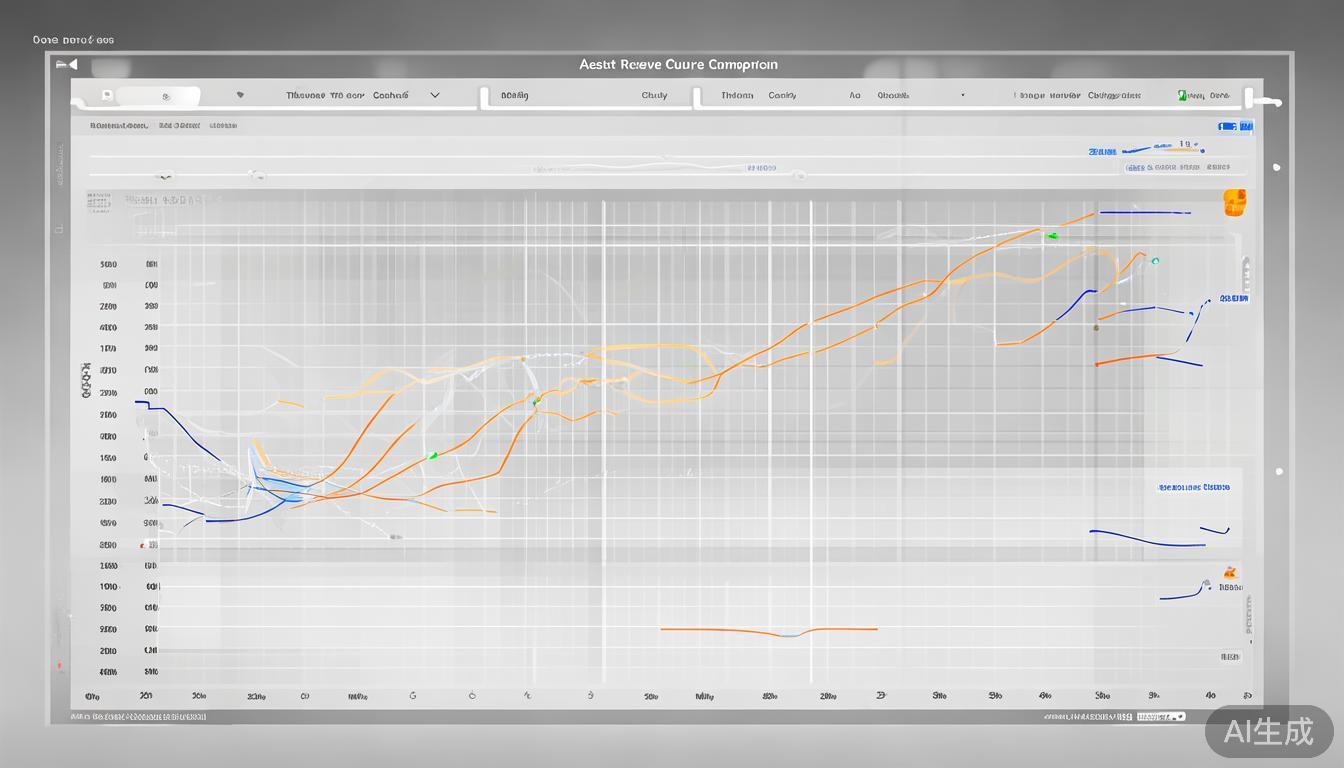This screenshot has width=1344, height=768.
Task: Click the small orange icon near bottom-right curve
Action: coord(1229,573)
